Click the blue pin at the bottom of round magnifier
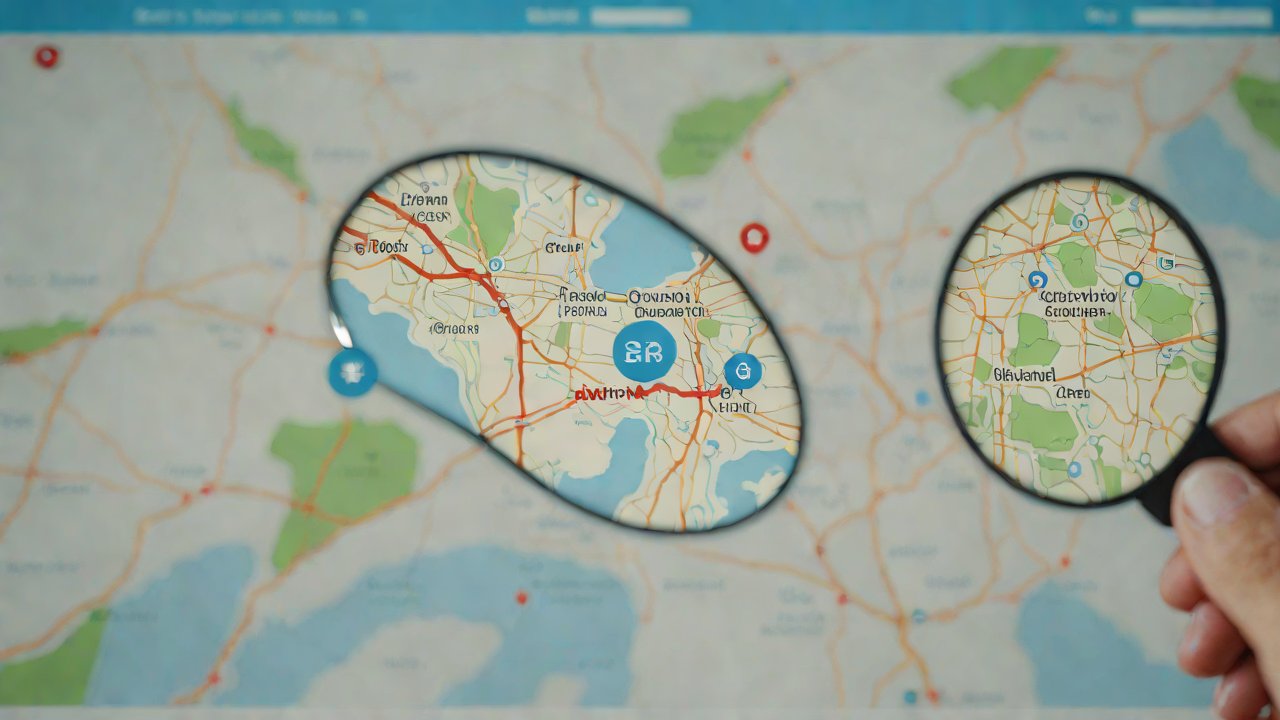Viewport: 1280px width, 720px height. [x=1074, y=468]
